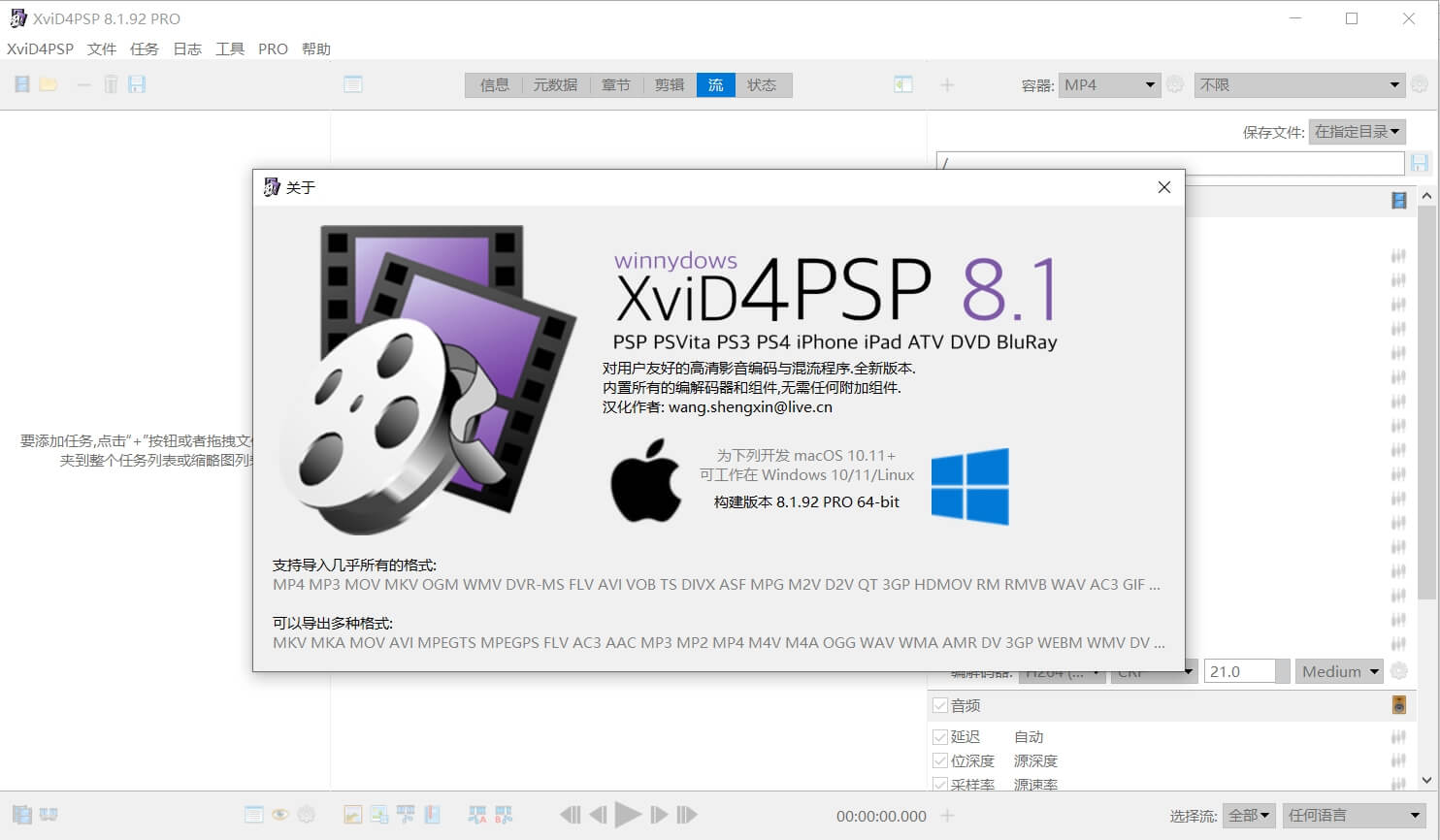This screenshot has width=1440, height=840.
Task: Click the output path input field
Action: [1170, 163]
